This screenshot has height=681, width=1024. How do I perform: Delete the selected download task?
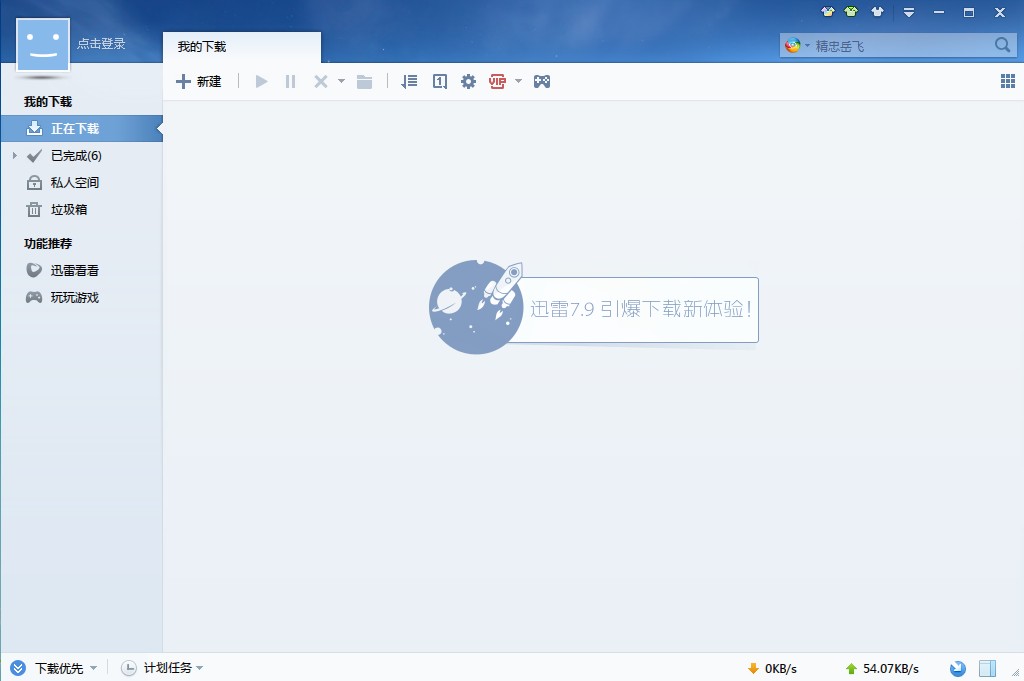pos(318,81)
